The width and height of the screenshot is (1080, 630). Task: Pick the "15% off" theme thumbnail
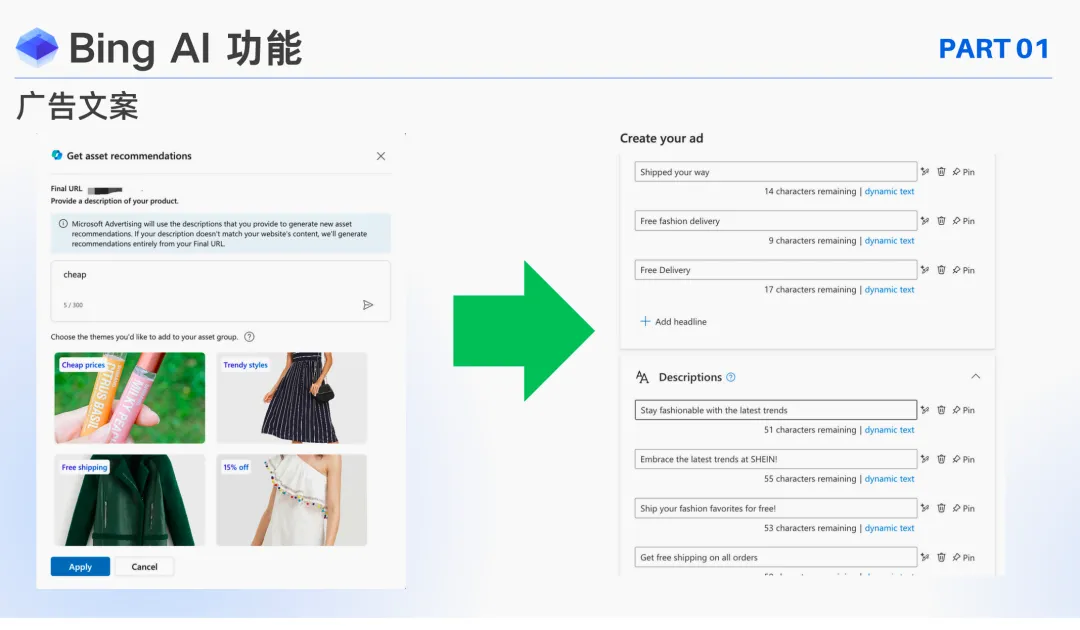[x=291, y=500]
